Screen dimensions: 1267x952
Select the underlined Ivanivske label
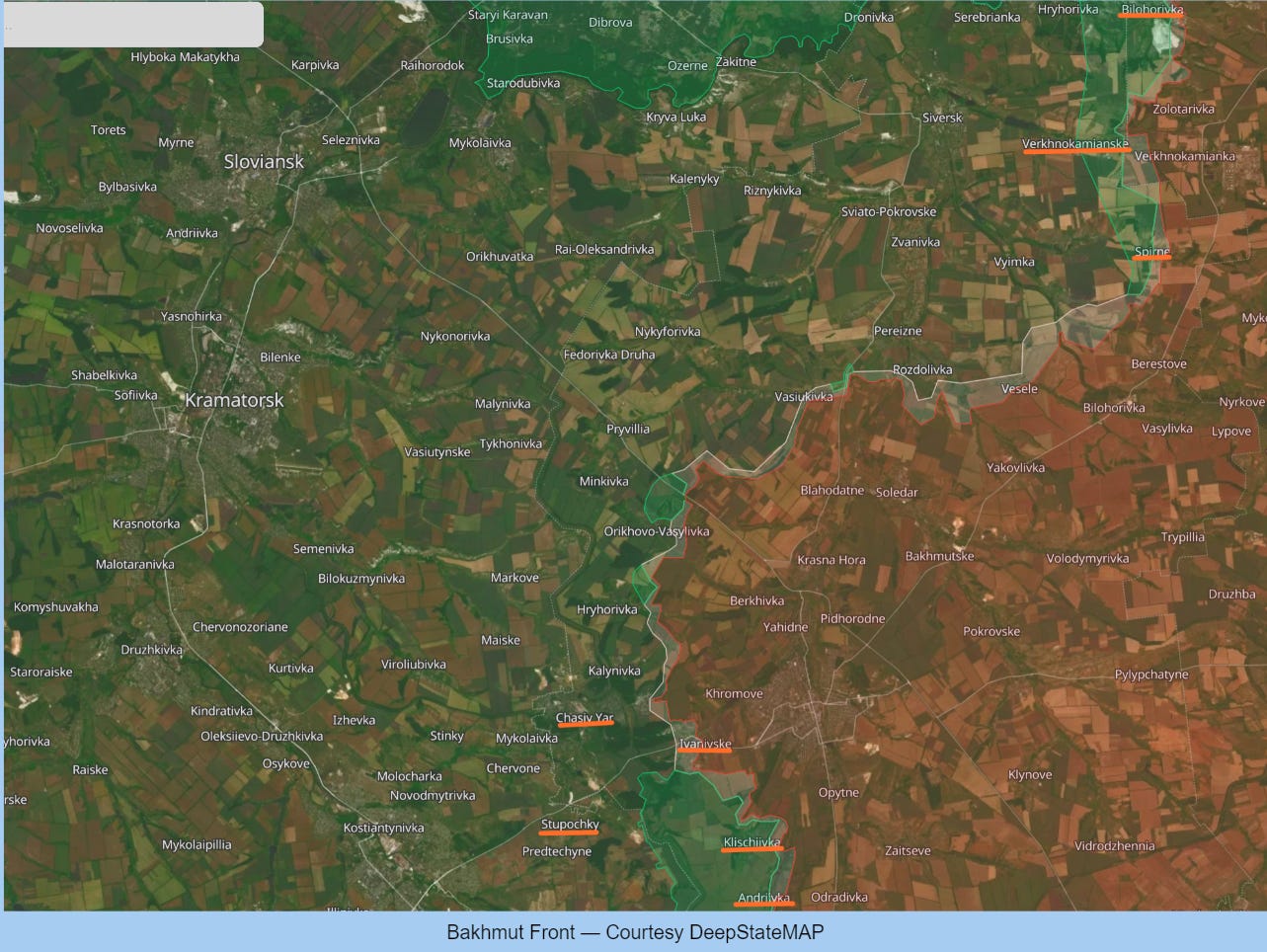[x=705, y=744]
